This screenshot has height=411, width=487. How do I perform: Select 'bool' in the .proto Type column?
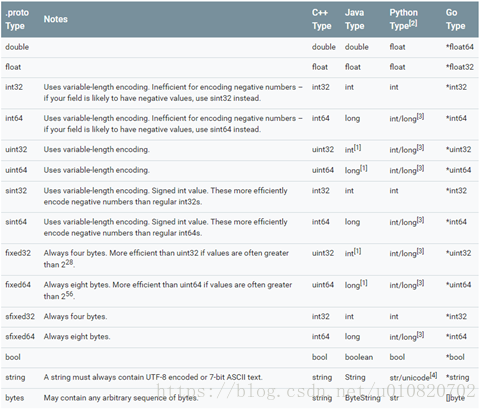(x=13, y=357)
